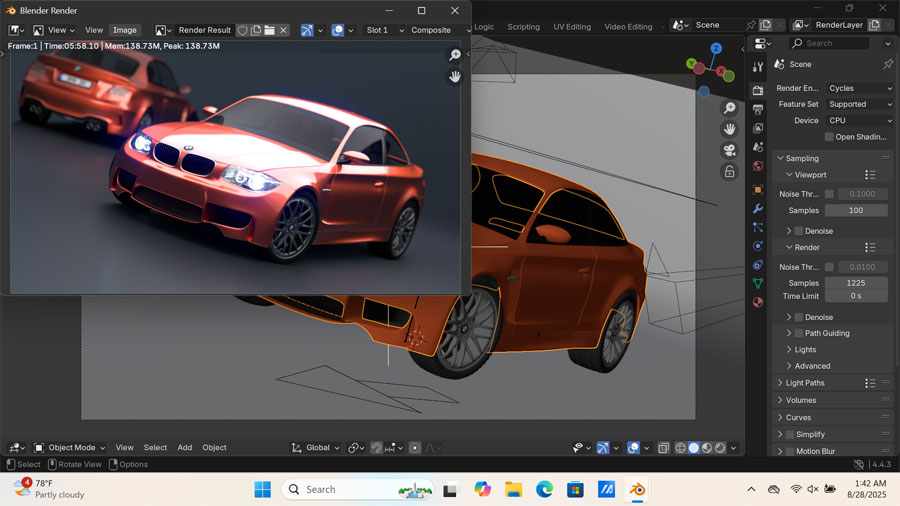
Task: Launch Blender from the Windows taskbar
Action: coord(636,489)
